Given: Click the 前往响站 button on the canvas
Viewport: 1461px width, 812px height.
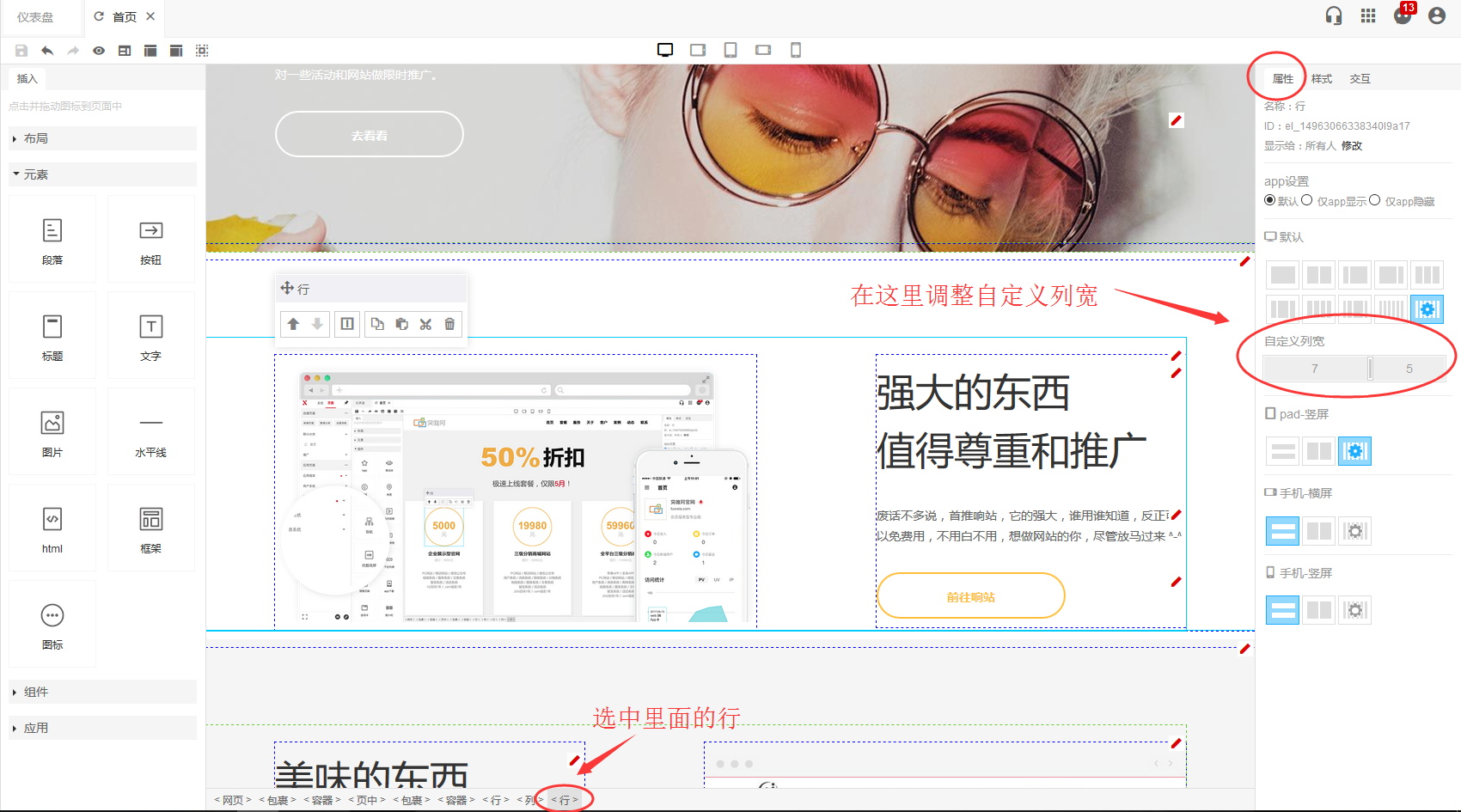Looking at the screenshot, I should click(x=970, y=596).
